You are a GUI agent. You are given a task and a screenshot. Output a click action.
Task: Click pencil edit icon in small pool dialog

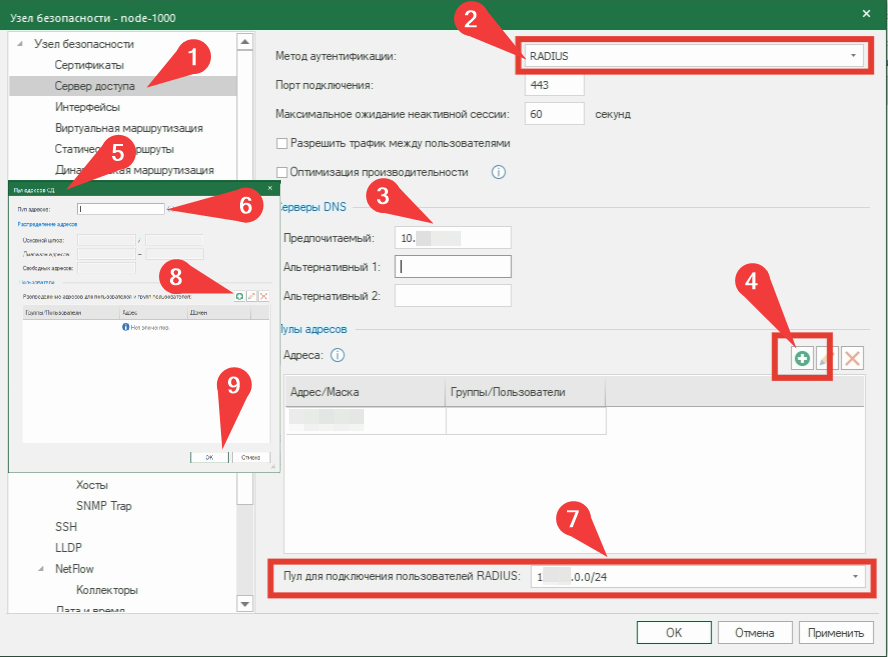point(251,296)
